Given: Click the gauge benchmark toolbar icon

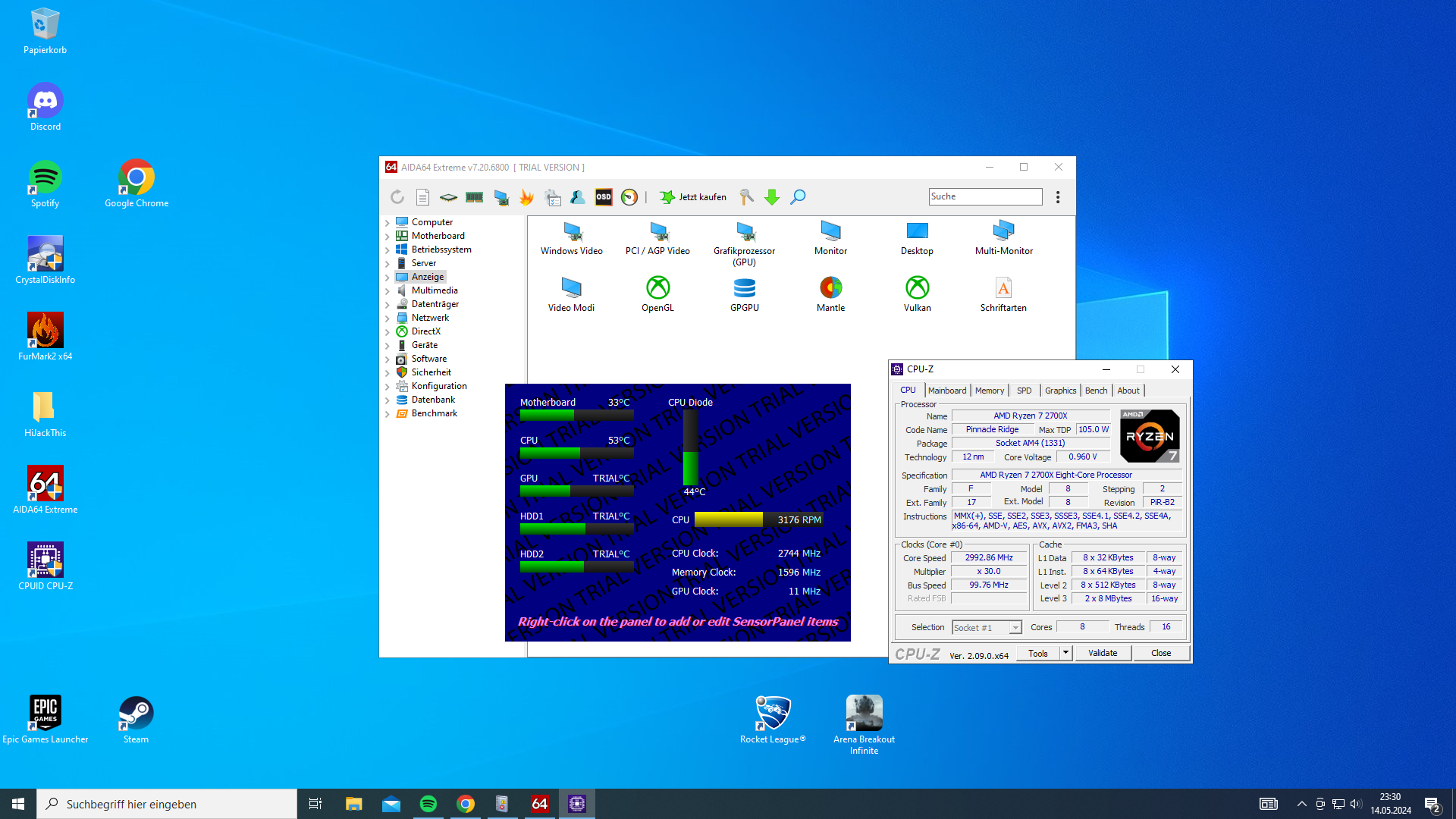Looking at the screenshot, I should point(629,197).
